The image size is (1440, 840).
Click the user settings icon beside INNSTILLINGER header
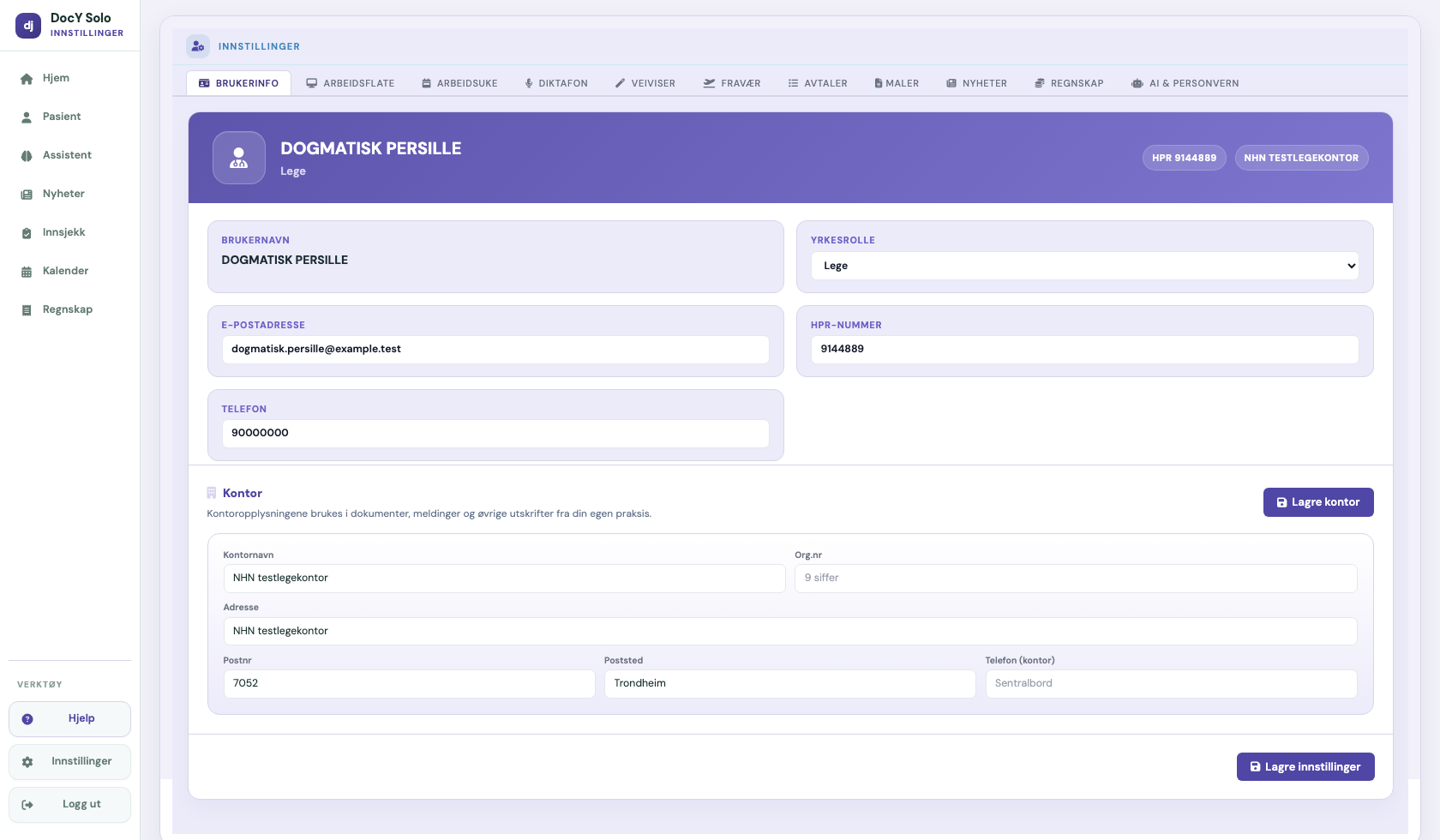tap(198, 46)
